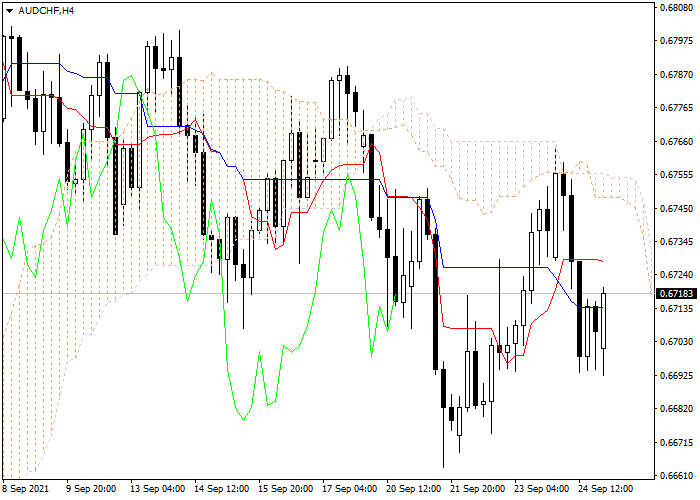The height and width of the screenshot is (500, 700).
Task: Click the 0.67450 price scale label
Action: tap(677, 208)
